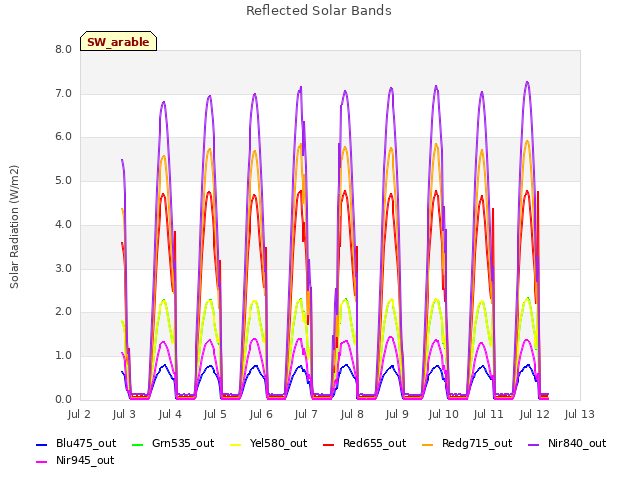
Task: Click the Reflected Solar Bands chart title
Action: (319, 11)
